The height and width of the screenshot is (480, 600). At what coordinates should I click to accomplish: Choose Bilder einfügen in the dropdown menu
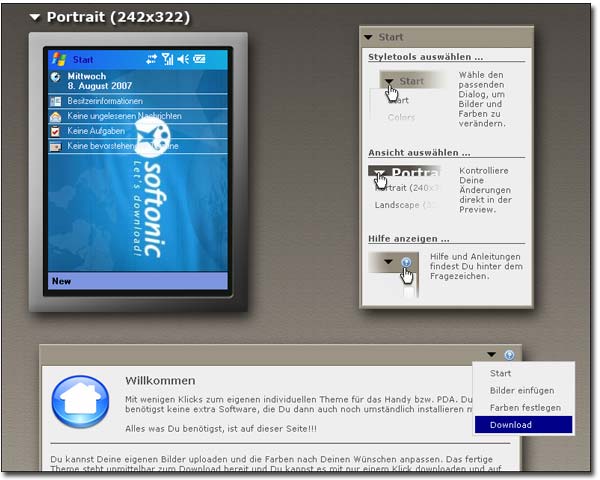point(521,390)
